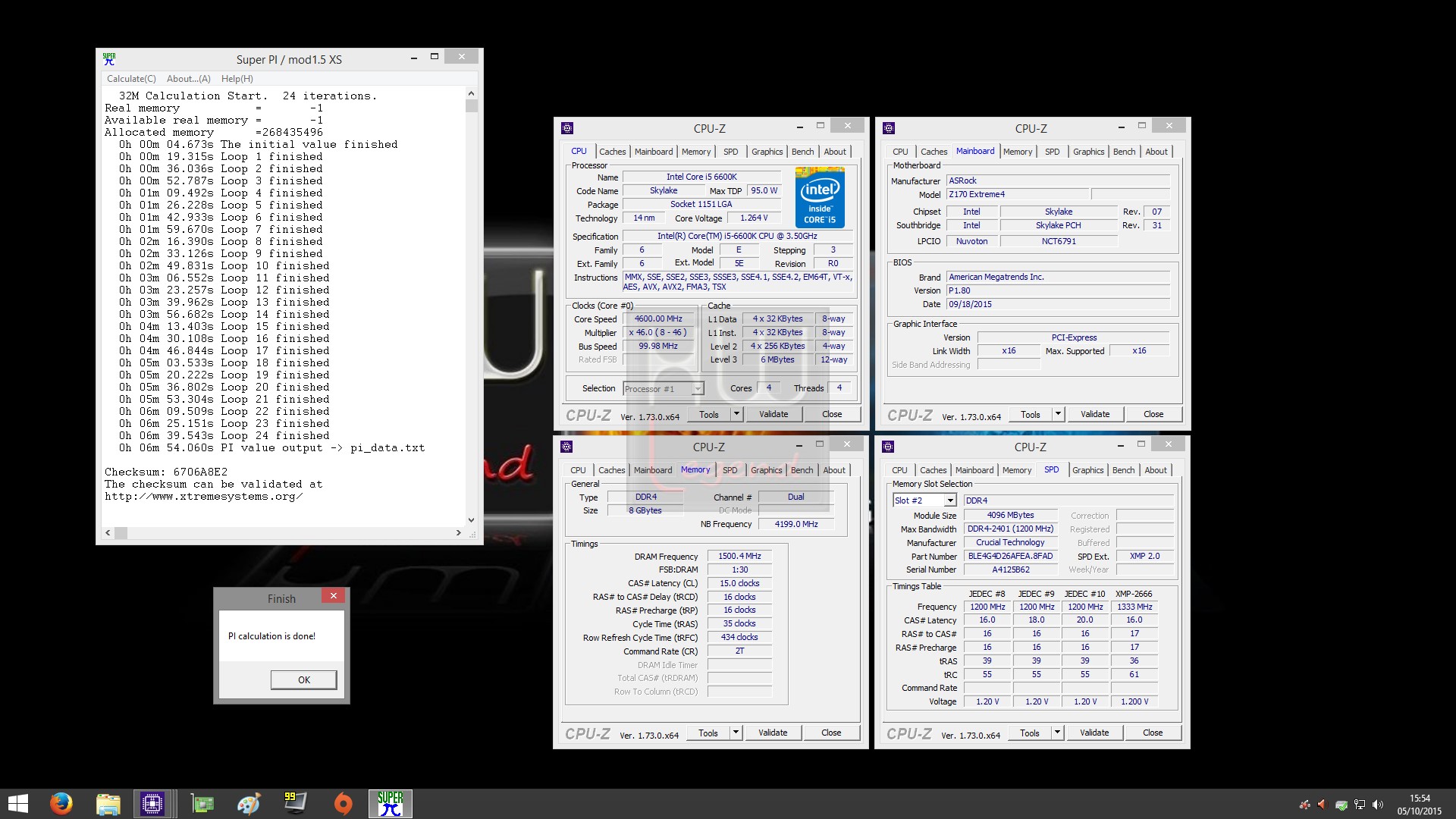Click Part Number BLE4G4D26AFEA.8FAD

(1010, 556)
